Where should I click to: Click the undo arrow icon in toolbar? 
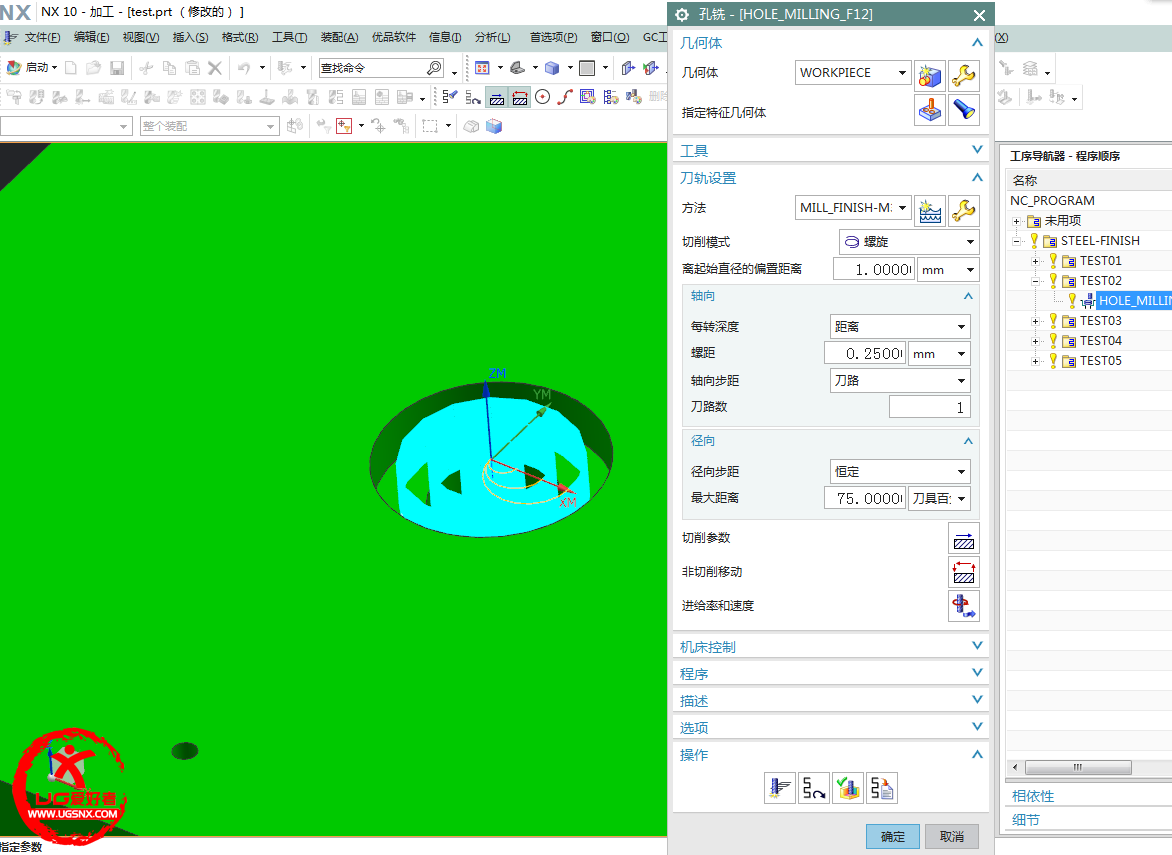click(x=244, y=68)
